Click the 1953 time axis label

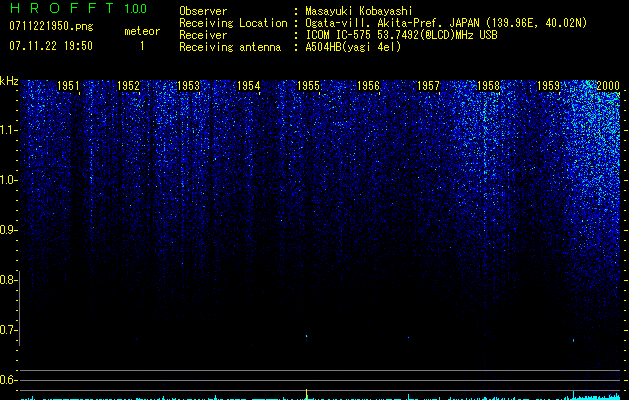(x=188, y=86)
